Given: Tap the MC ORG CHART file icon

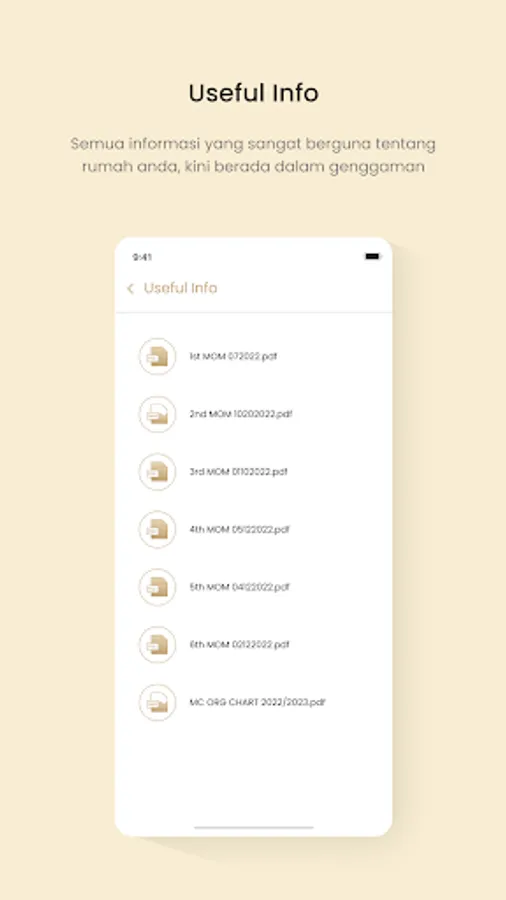Looking at the screenshot, I should (157, 703).
